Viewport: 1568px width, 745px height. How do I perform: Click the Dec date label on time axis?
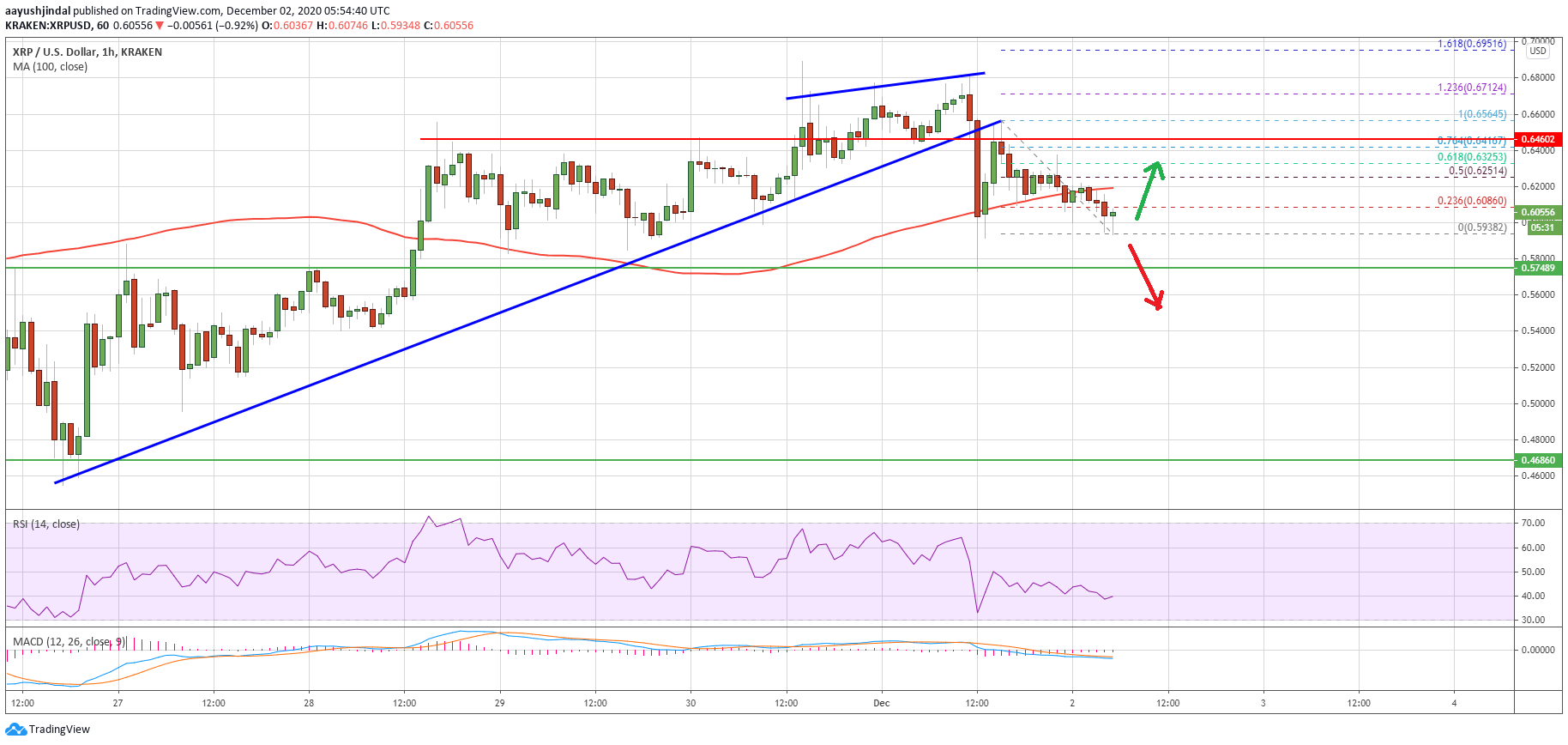[882, 703]
